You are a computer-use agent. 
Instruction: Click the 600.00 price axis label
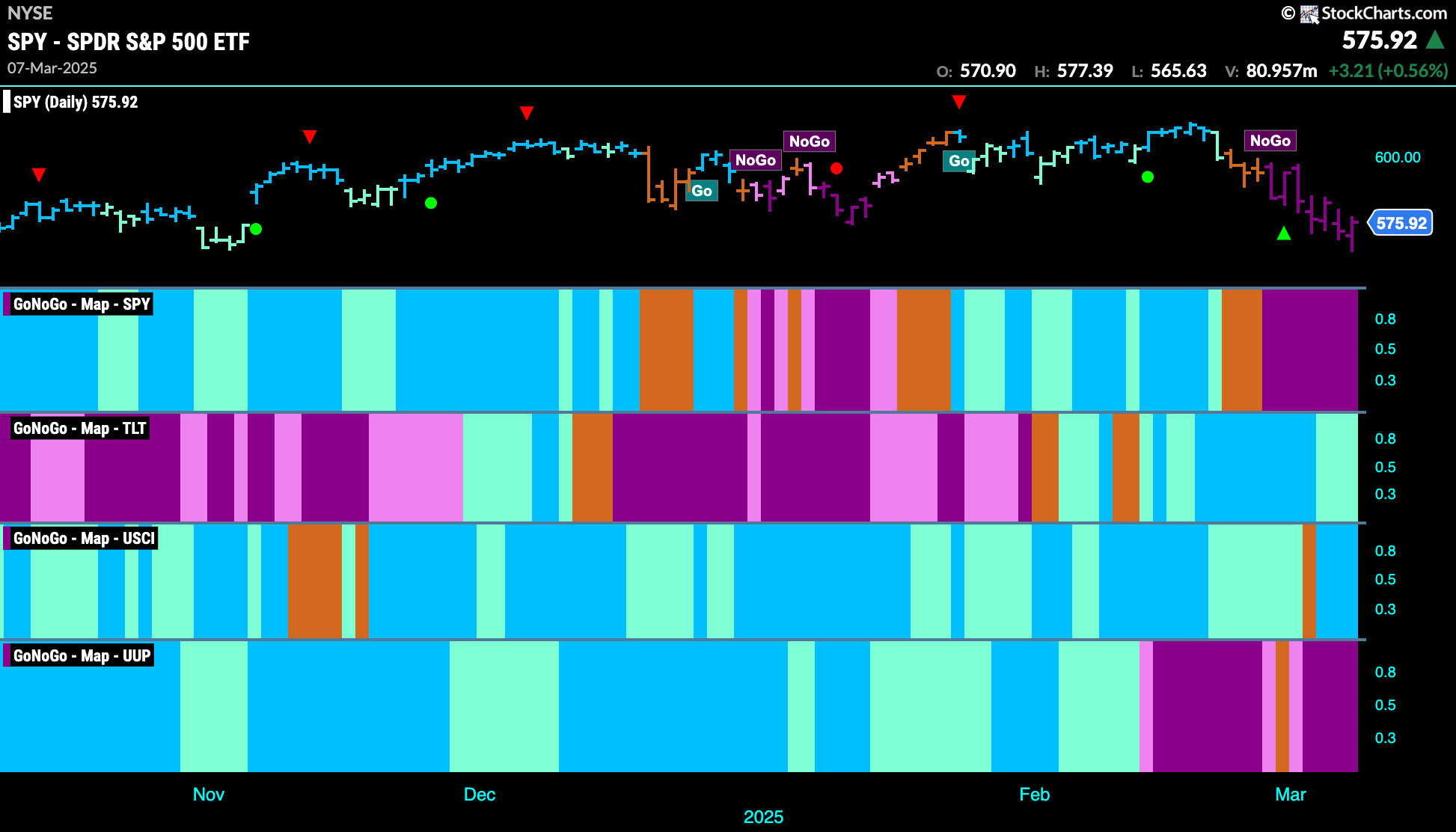pos(1398,158)
